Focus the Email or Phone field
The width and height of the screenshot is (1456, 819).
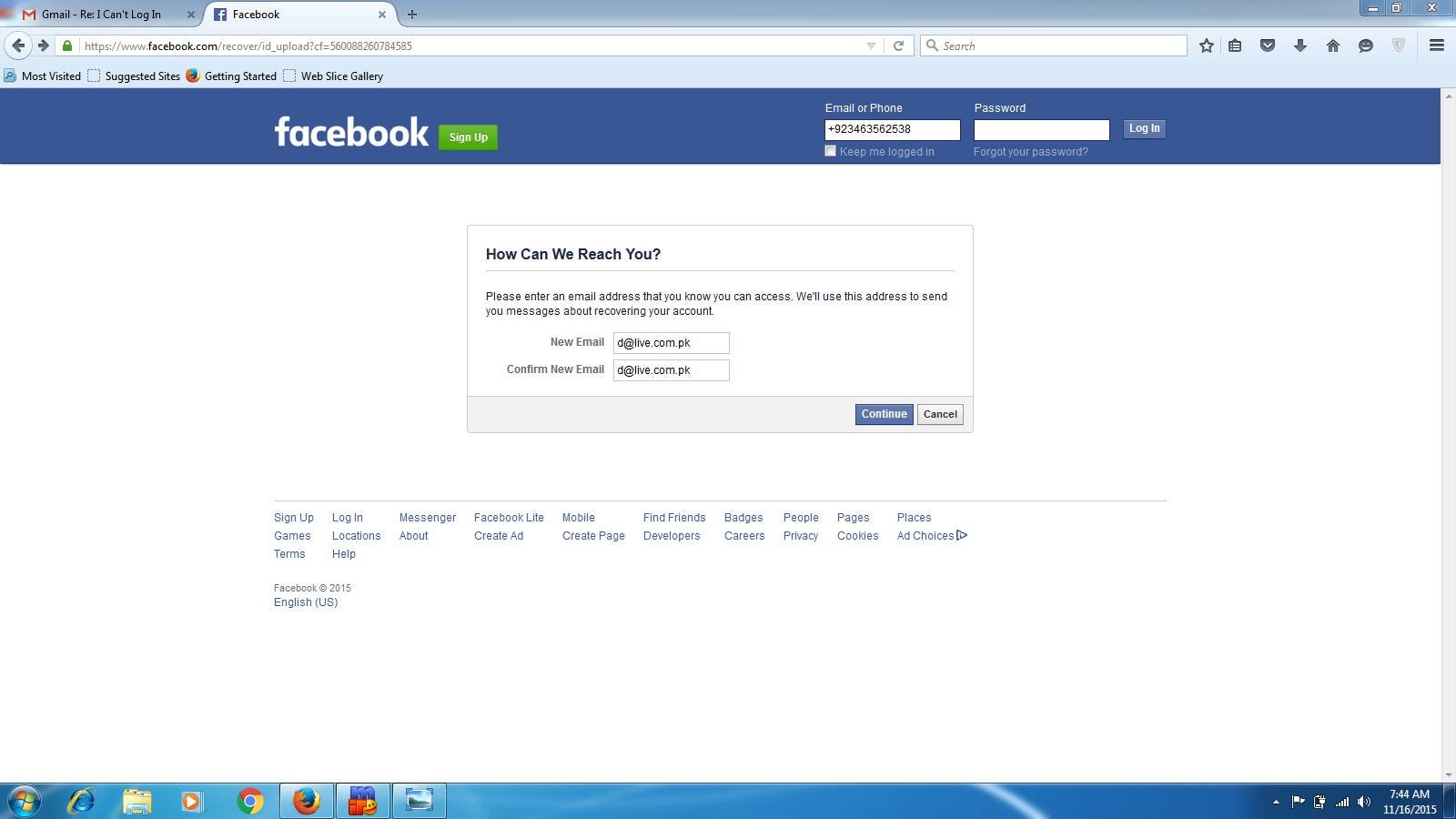tap(892, 129)
